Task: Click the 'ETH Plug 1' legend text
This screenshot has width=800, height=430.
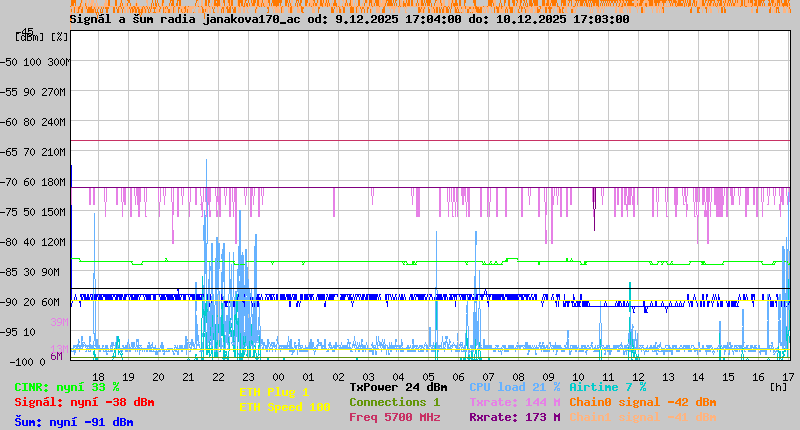Action: coord(274,392)
